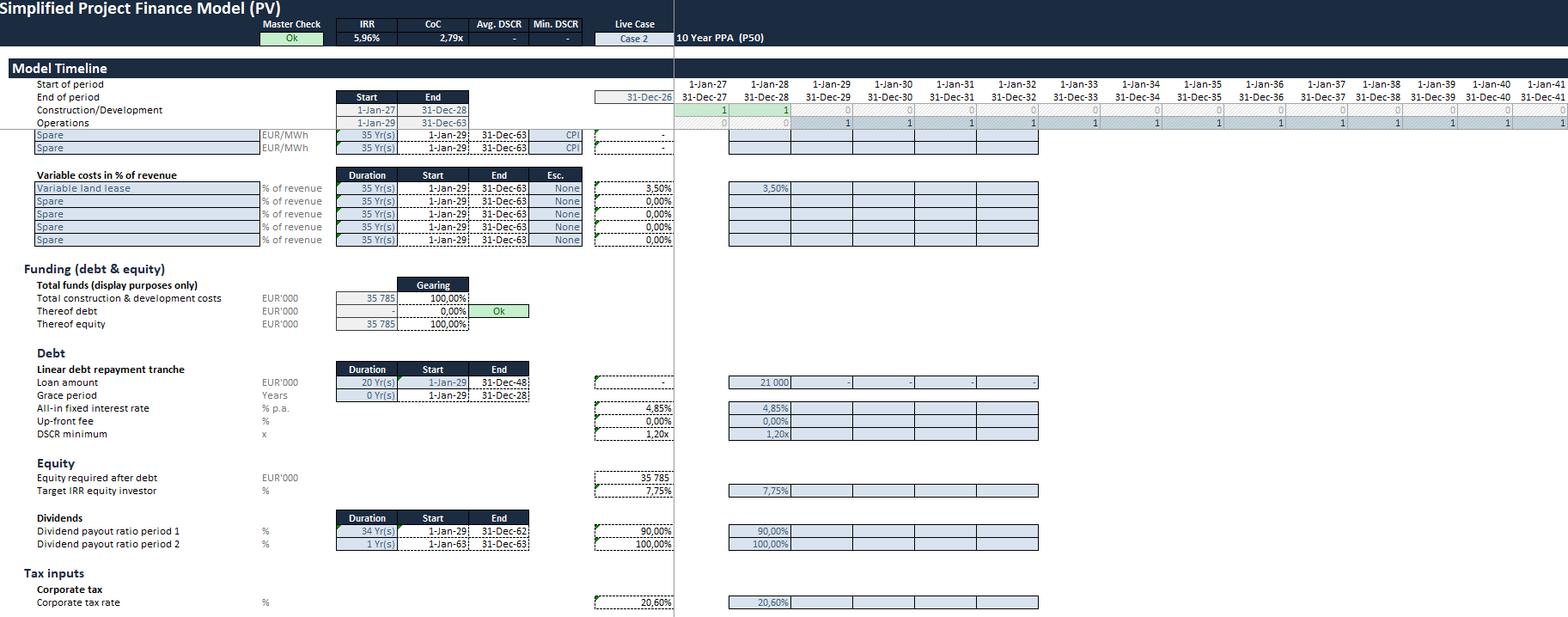Viewport: 1568px width, 617px height.
Task: Select DSCR minimum 1,20x blue input cell
Action: (760, 434)
